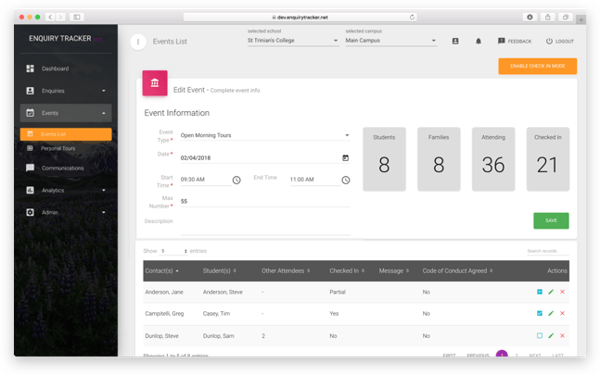The image size is (600, 375).
Task: Open the selected school dropdown
Action: point(293,41)
